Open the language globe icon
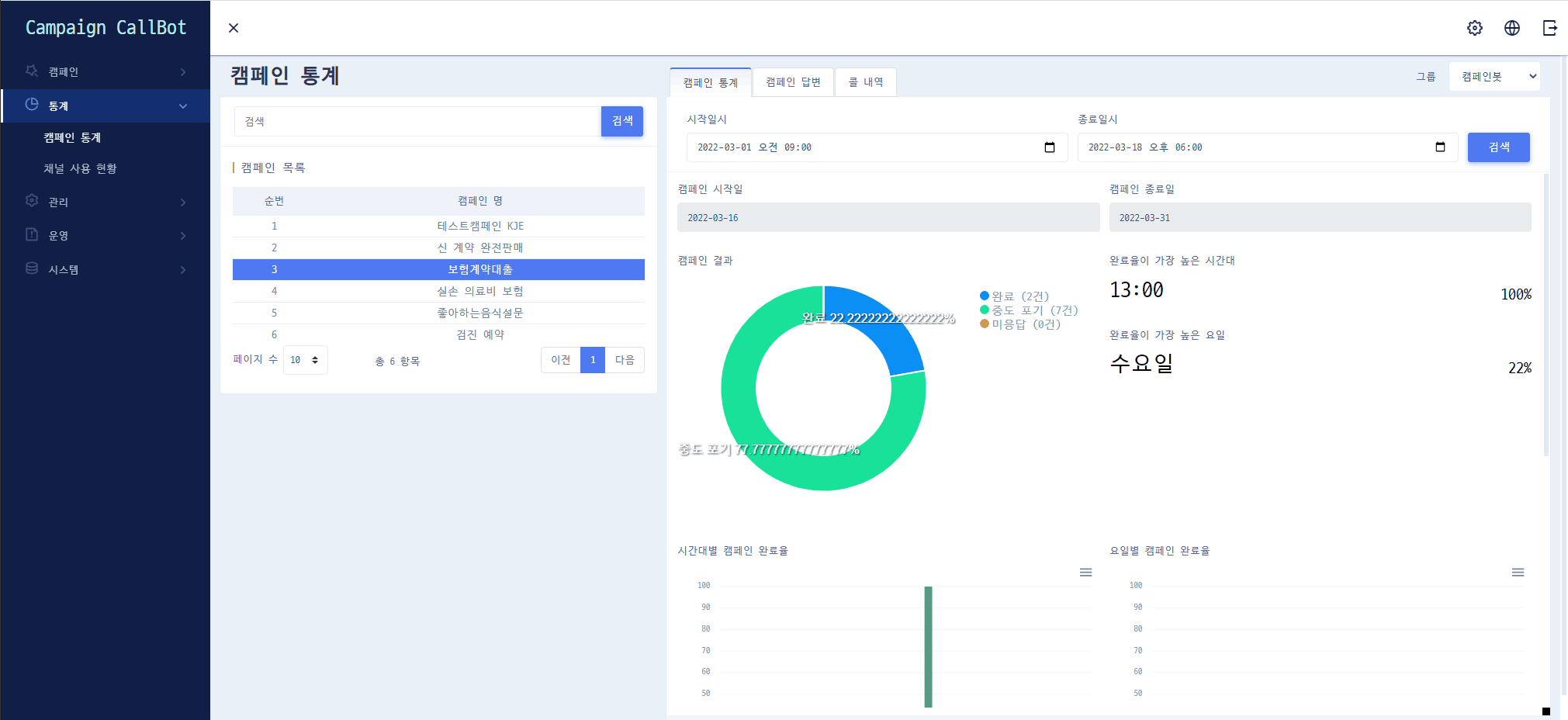 (x=1511, y=28)
